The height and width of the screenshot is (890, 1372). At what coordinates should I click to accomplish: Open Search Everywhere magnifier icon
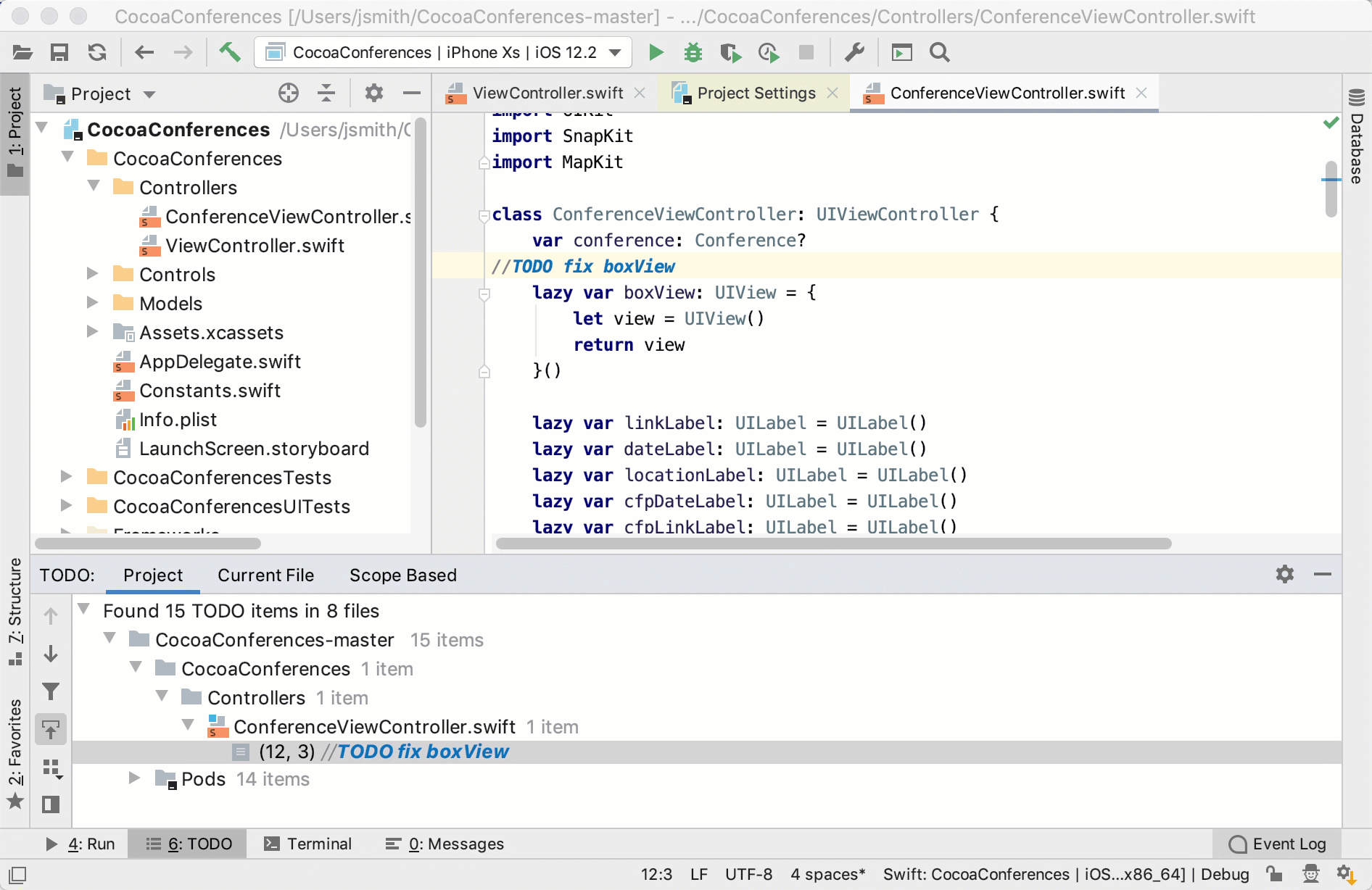940,52
